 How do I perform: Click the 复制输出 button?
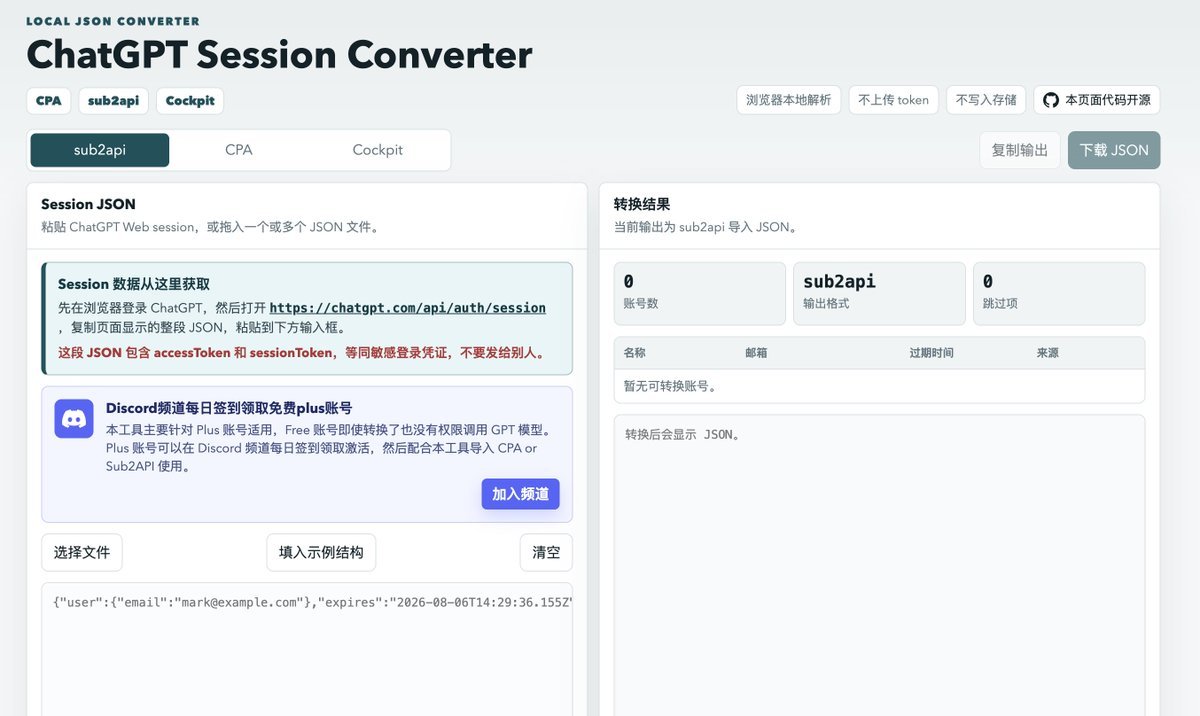1020,150
